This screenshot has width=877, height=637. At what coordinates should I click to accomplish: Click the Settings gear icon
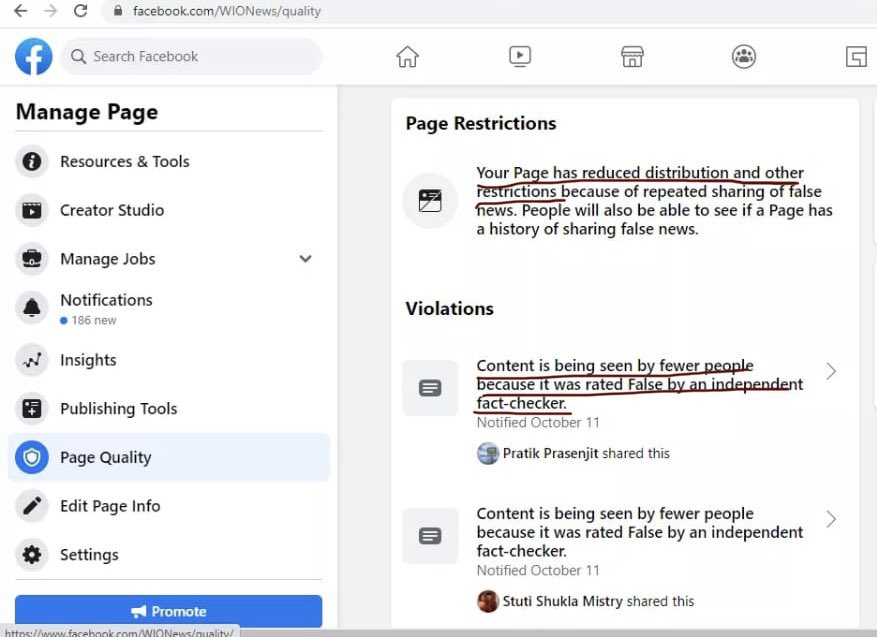coord(32,555)
